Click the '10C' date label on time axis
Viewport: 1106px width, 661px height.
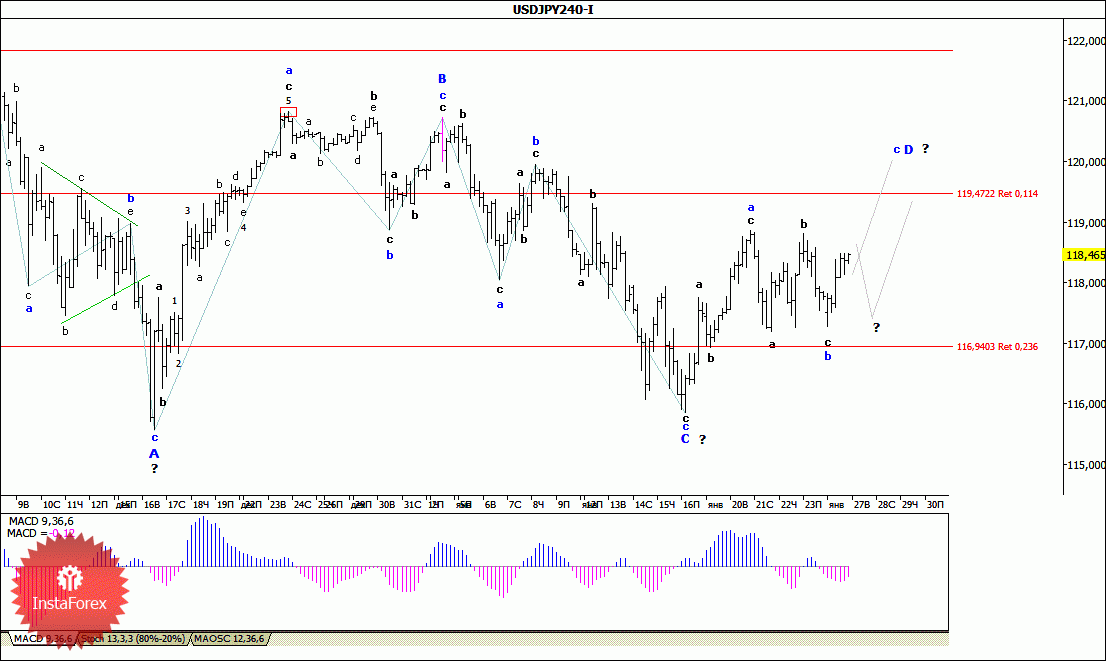pyautogui.click(x=51, y=504)
